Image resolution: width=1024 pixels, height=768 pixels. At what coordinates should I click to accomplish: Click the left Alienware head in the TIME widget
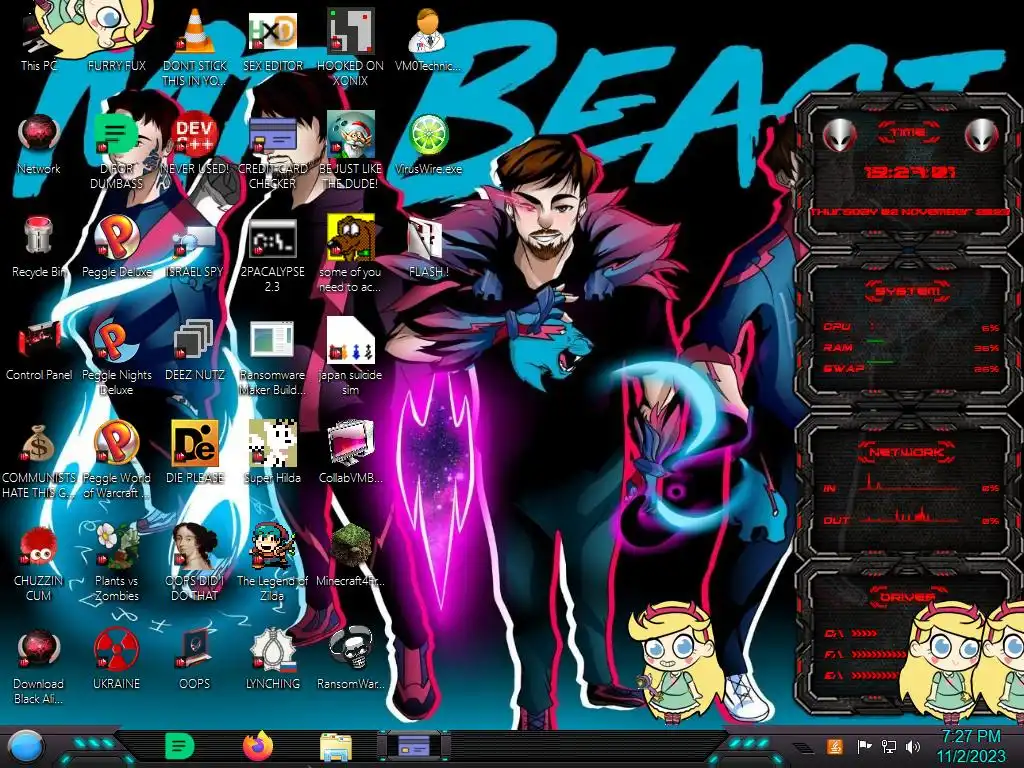point(839,135)
